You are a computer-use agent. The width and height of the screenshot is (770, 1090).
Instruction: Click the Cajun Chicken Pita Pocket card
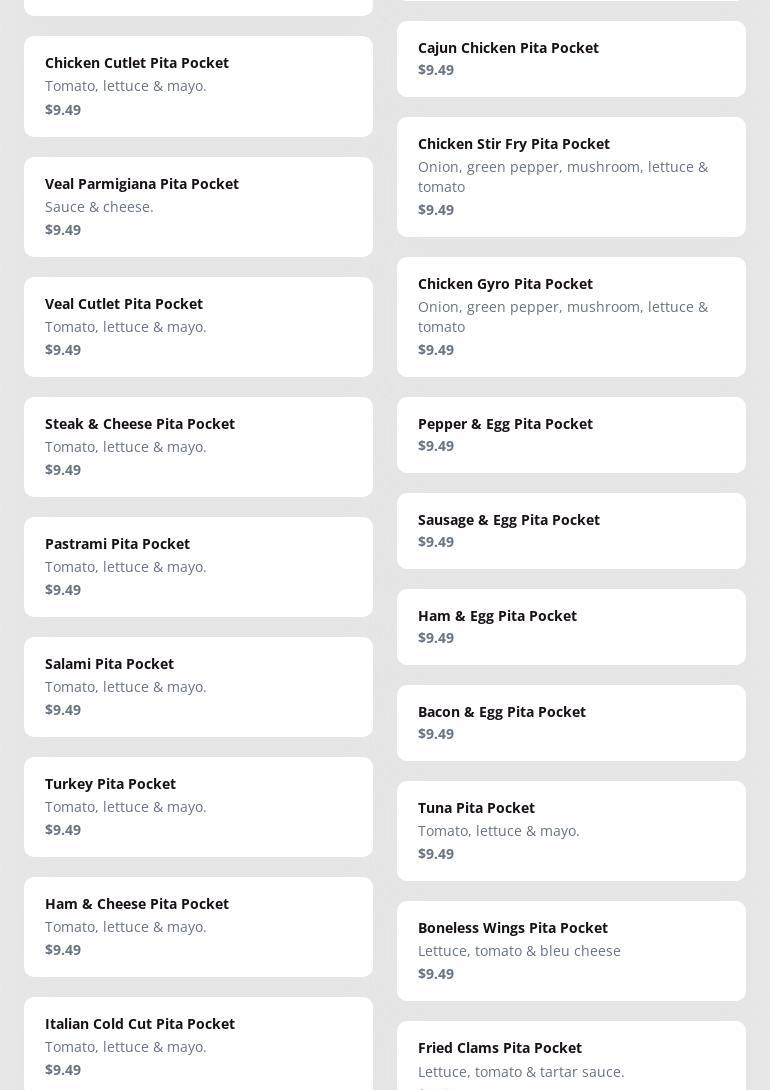tap(571, 59)
